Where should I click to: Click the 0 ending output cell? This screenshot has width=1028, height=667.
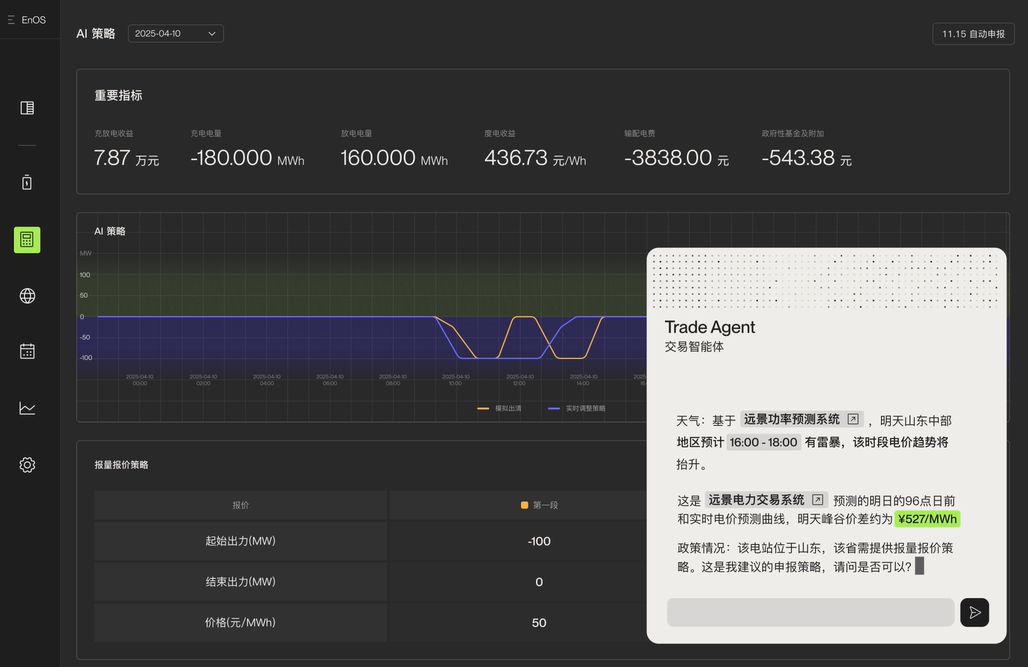click(x=539, y=582)
